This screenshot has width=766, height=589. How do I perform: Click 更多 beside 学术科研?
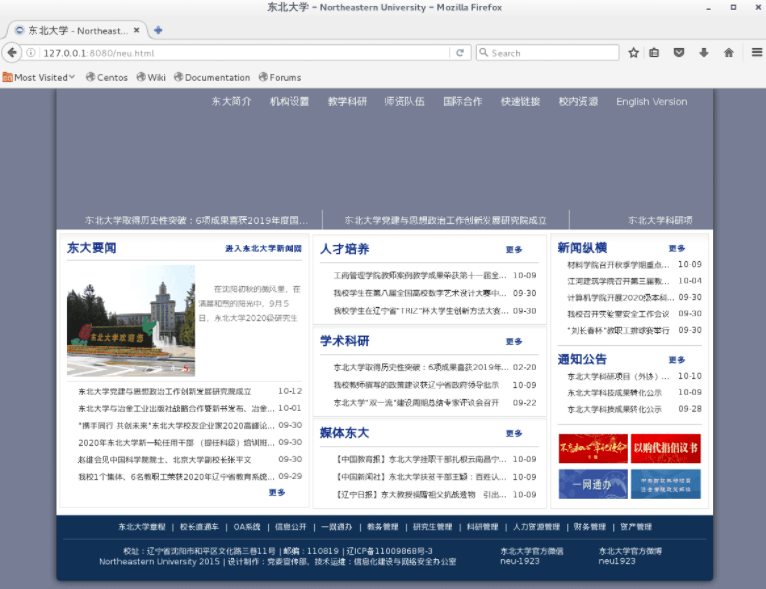[514, 341]
